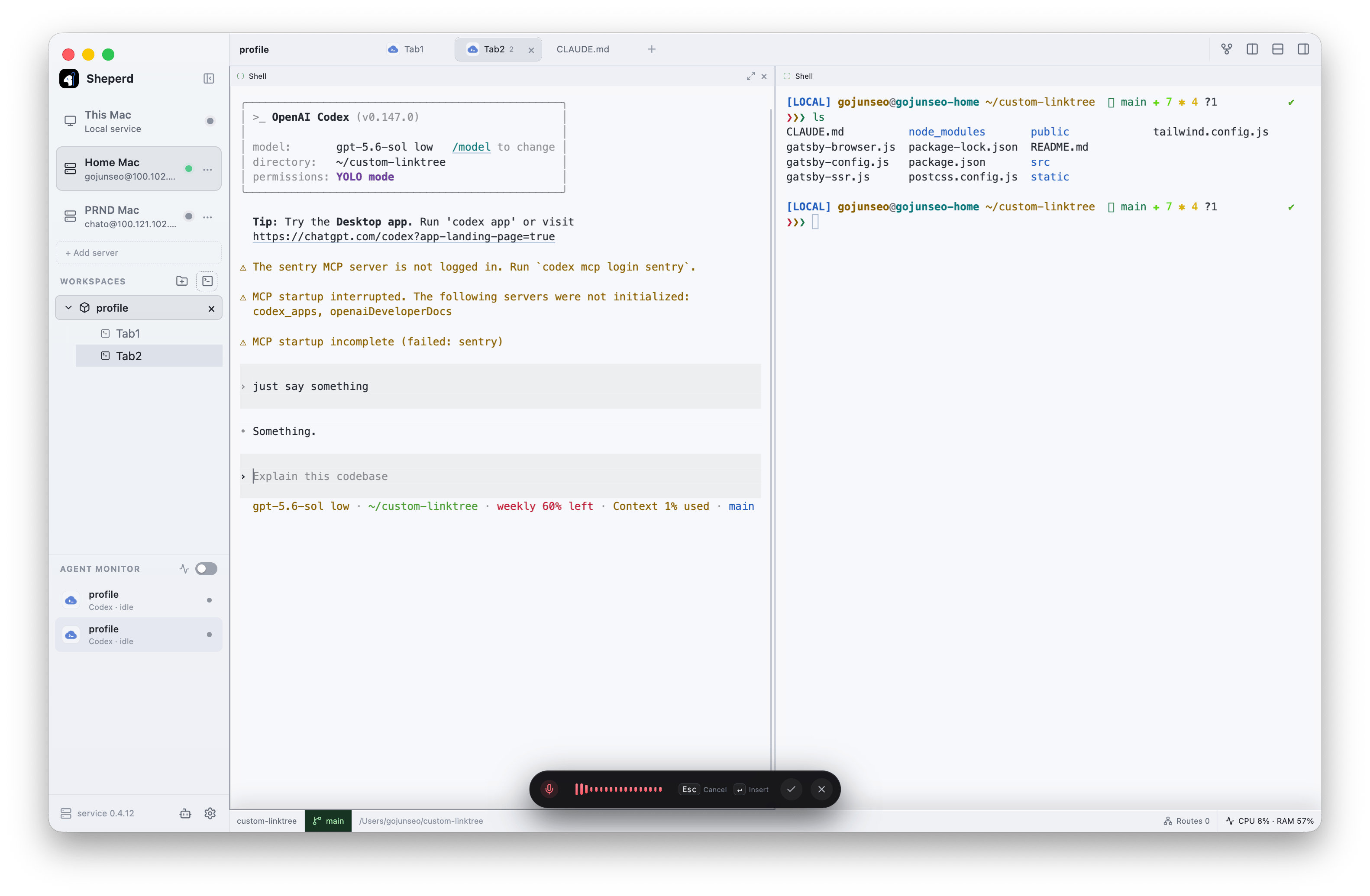Click the Add server button
This screenshot has height=896, width=1370.
139,253
